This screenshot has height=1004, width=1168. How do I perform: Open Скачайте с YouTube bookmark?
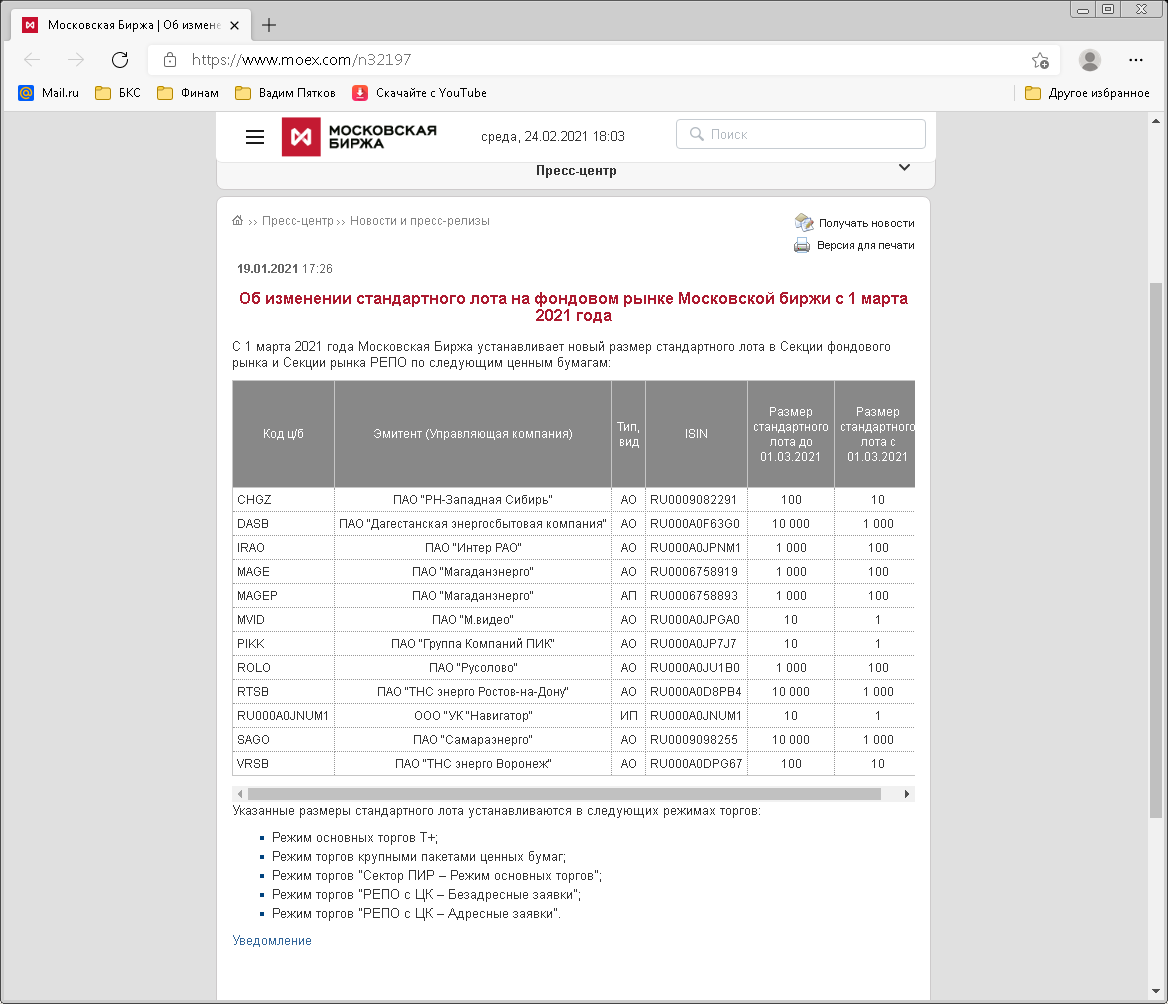pos(420,93)
